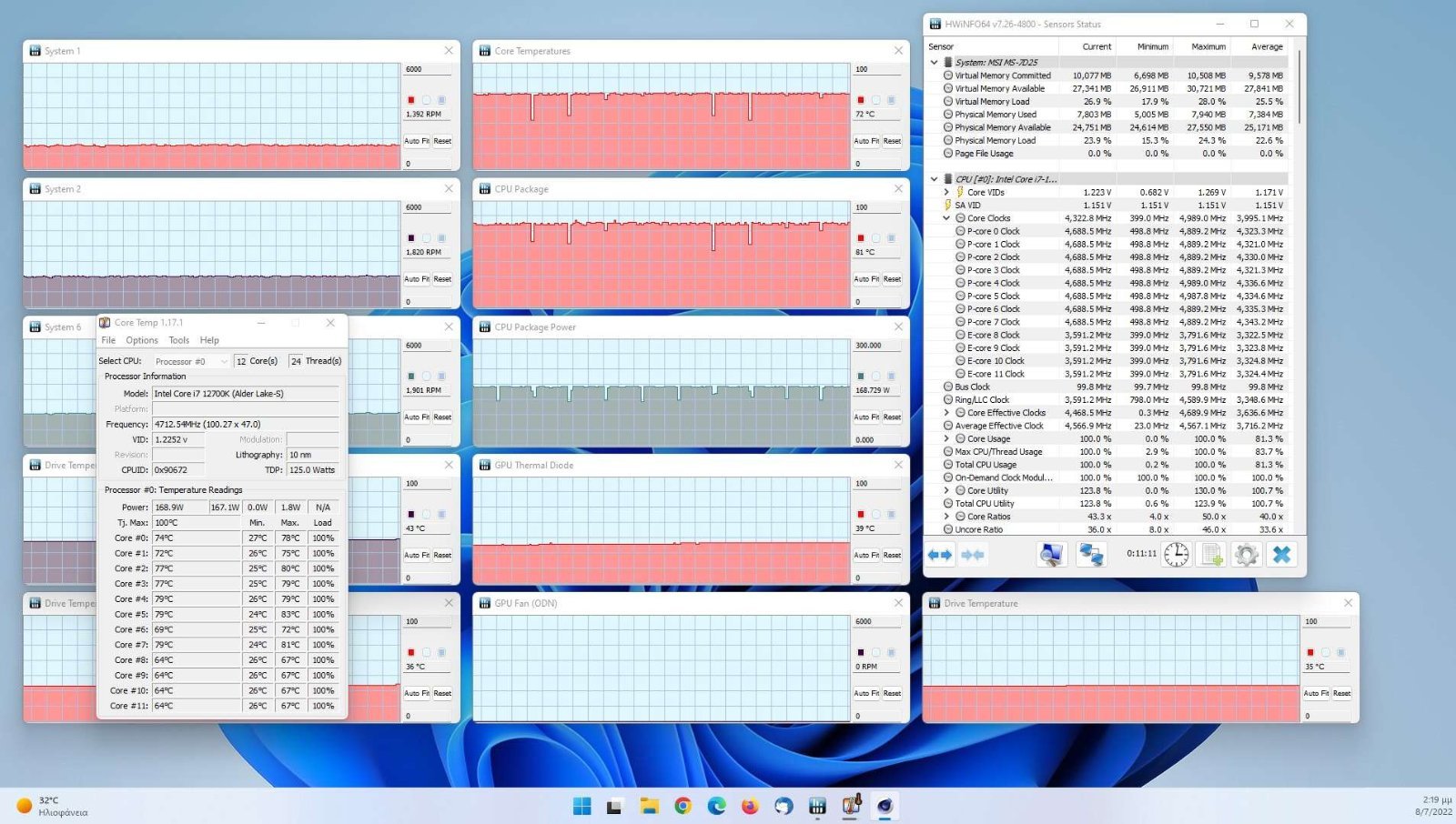The image size is (1456, 824).
Task: Click Auto Fit in Core Temperatures graph
Action: [866, 141]
